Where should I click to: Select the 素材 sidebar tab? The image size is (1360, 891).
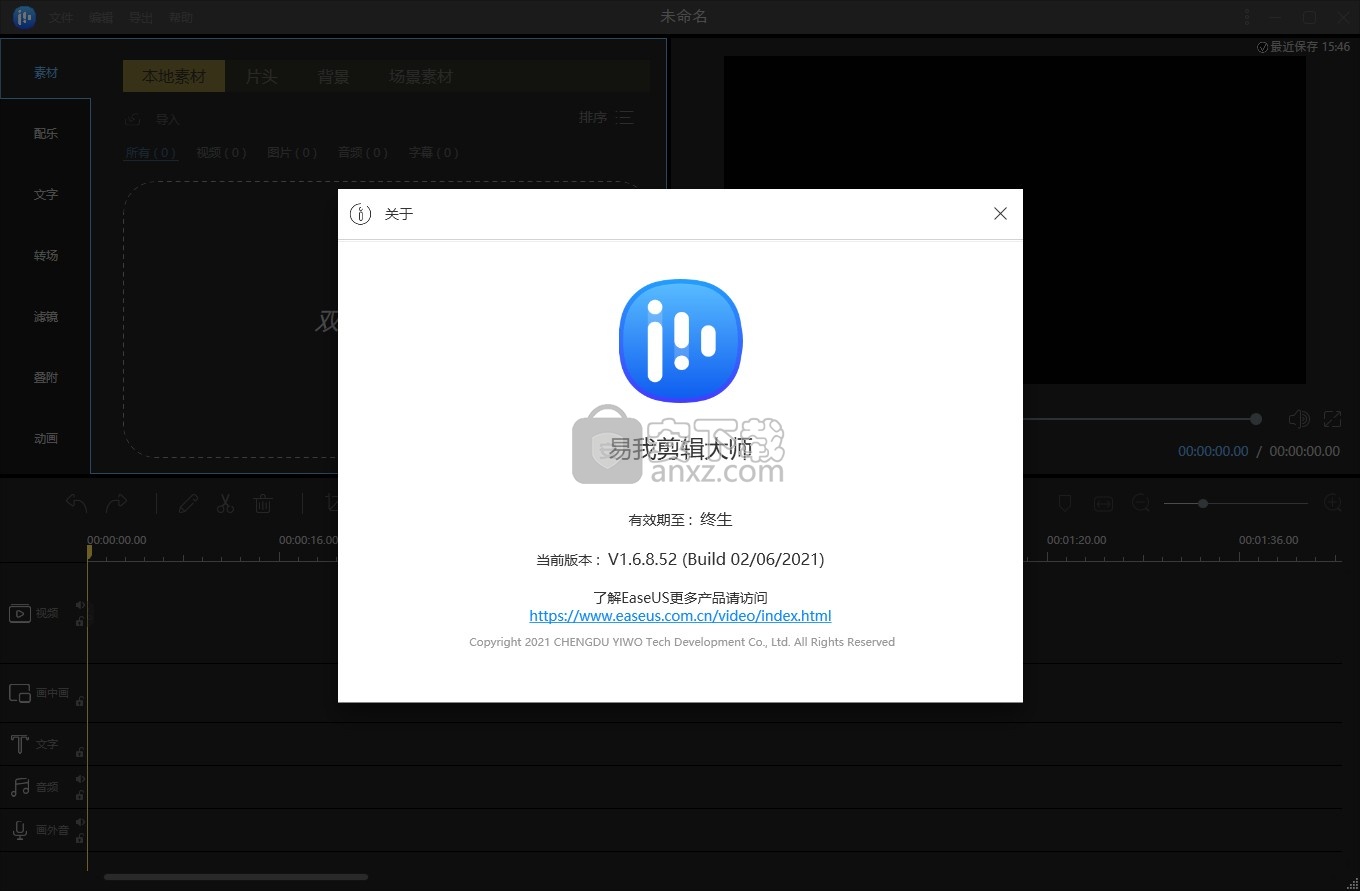(46, 73)
